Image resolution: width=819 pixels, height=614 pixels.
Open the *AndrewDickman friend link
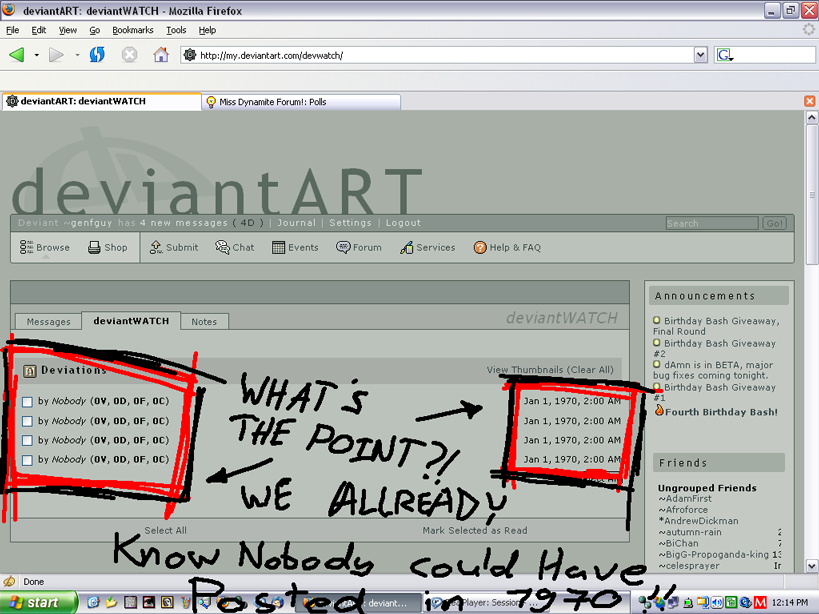coord(698,521)
